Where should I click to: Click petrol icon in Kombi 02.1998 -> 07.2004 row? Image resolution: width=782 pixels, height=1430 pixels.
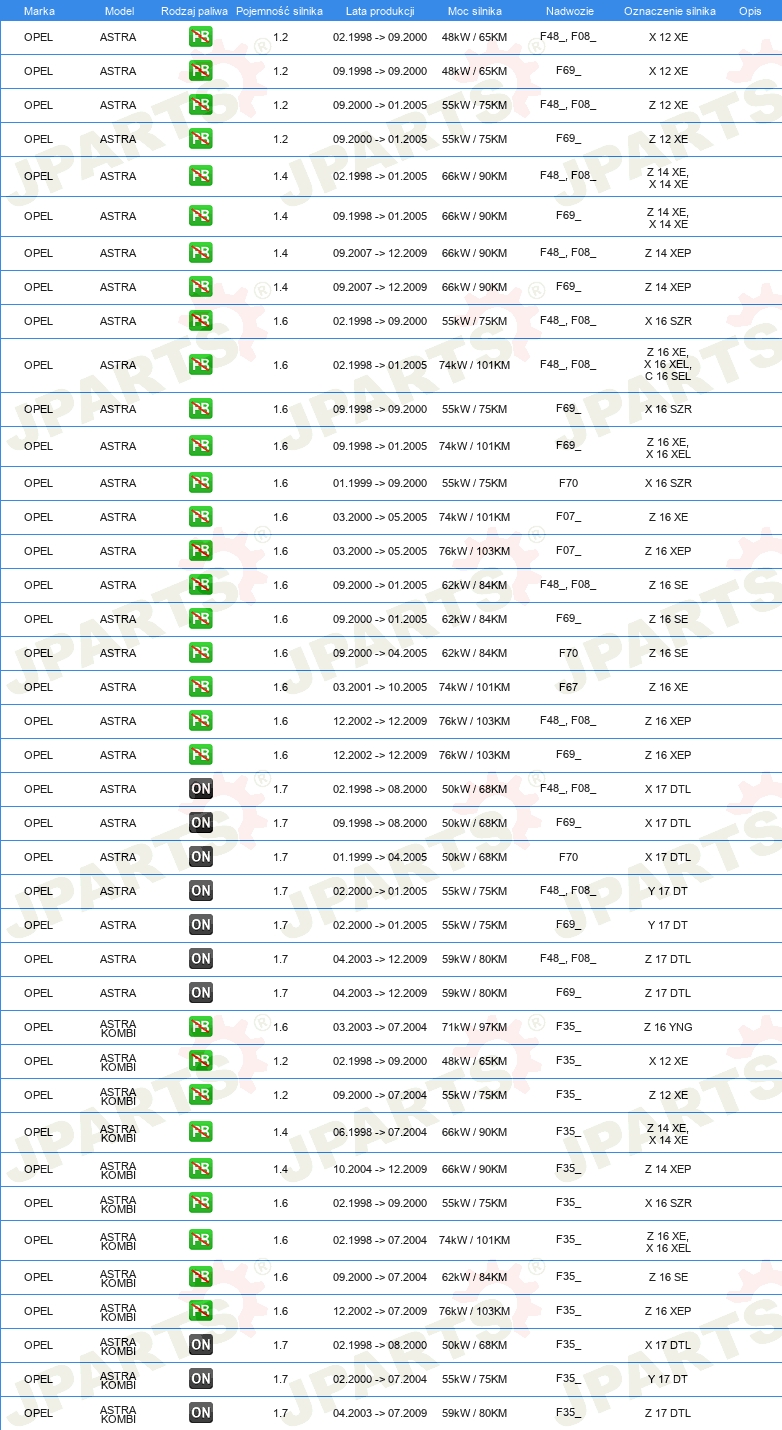coord(201,1240)
